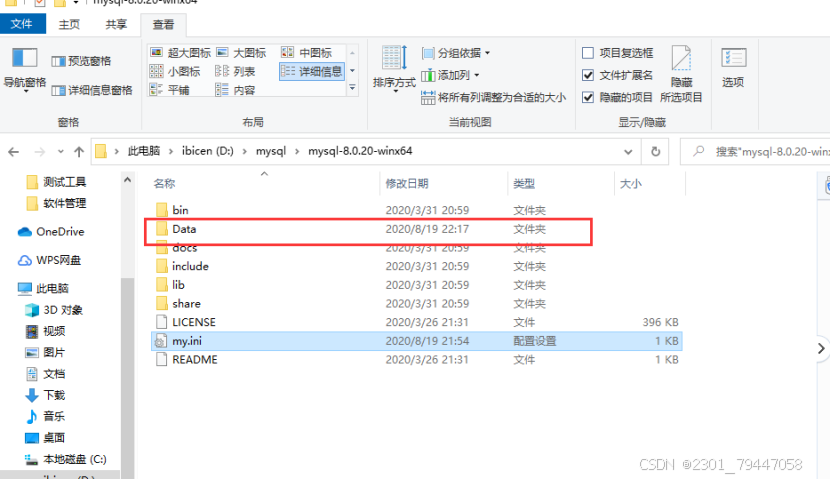Go up one folder level
This screenshot has width=831, height=480.
79,152
